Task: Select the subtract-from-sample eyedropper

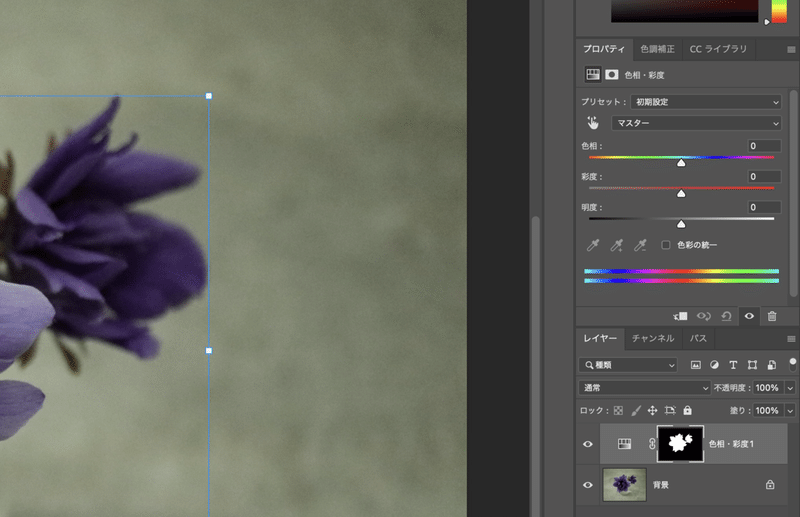Action: point(640,245)
